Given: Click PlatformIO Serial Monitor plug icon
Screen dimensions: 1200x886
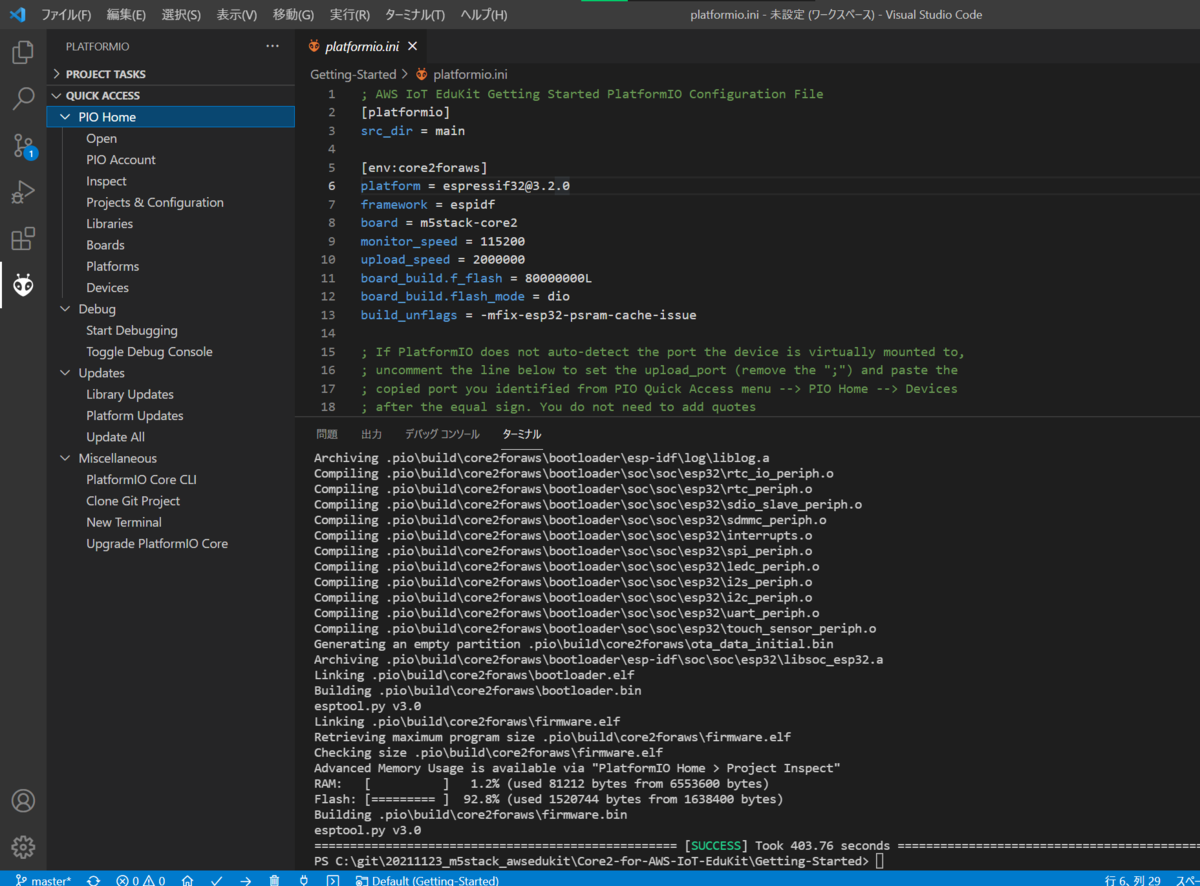Looking at the screenshot, I should click(x=303, y=880).
